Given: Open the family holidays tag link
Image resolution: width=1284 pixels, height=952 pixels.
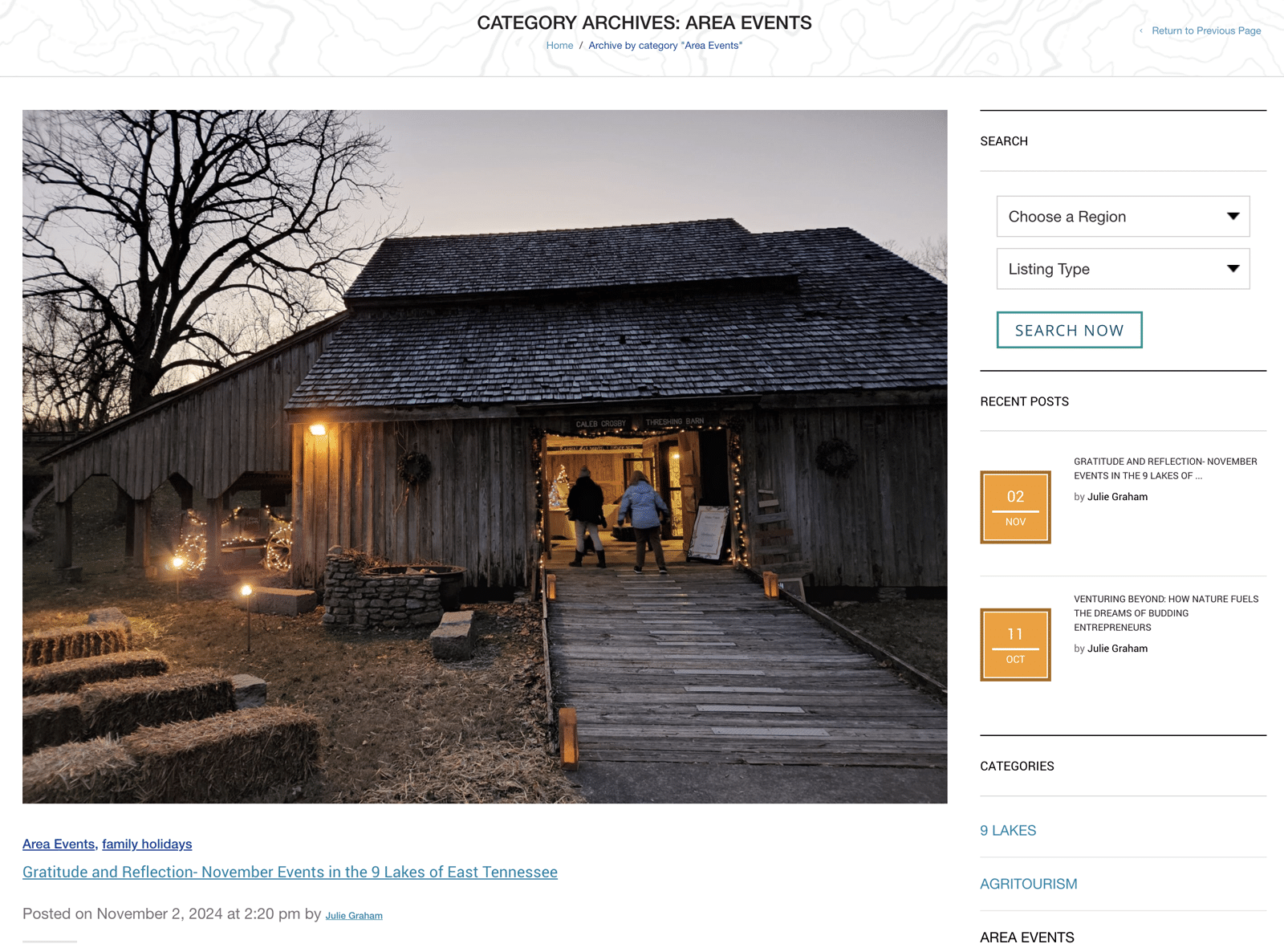Looking at the screenshot, I should click(147, 844).
